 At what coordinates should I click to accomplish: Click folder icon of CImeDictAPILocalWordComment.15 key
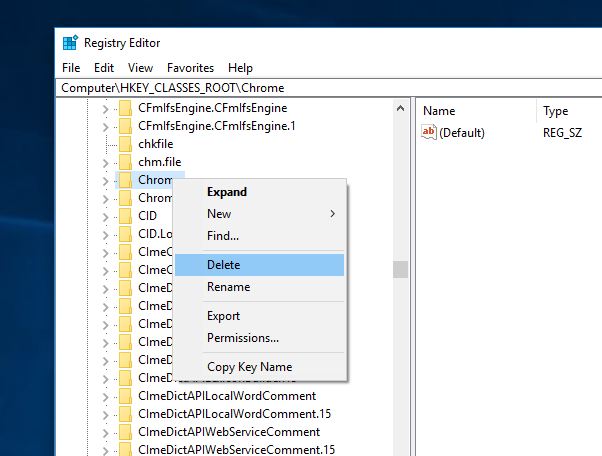[x=125, y=414]
